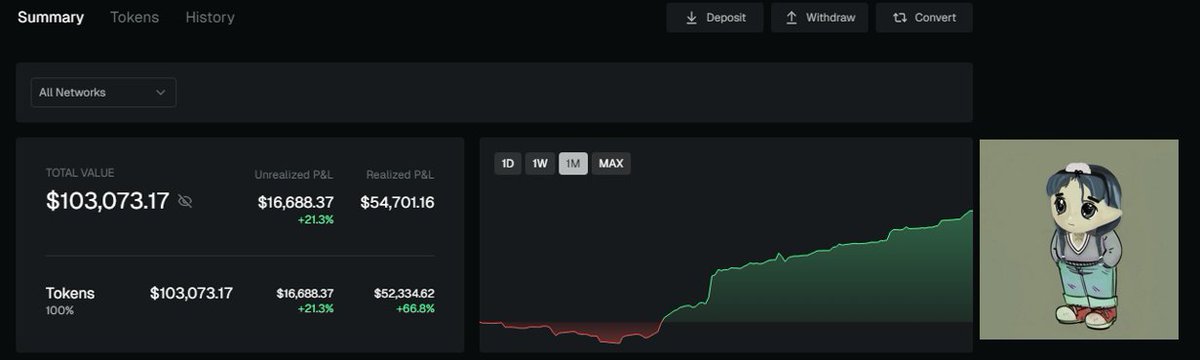Open the History tab

[x=210, y=17]
